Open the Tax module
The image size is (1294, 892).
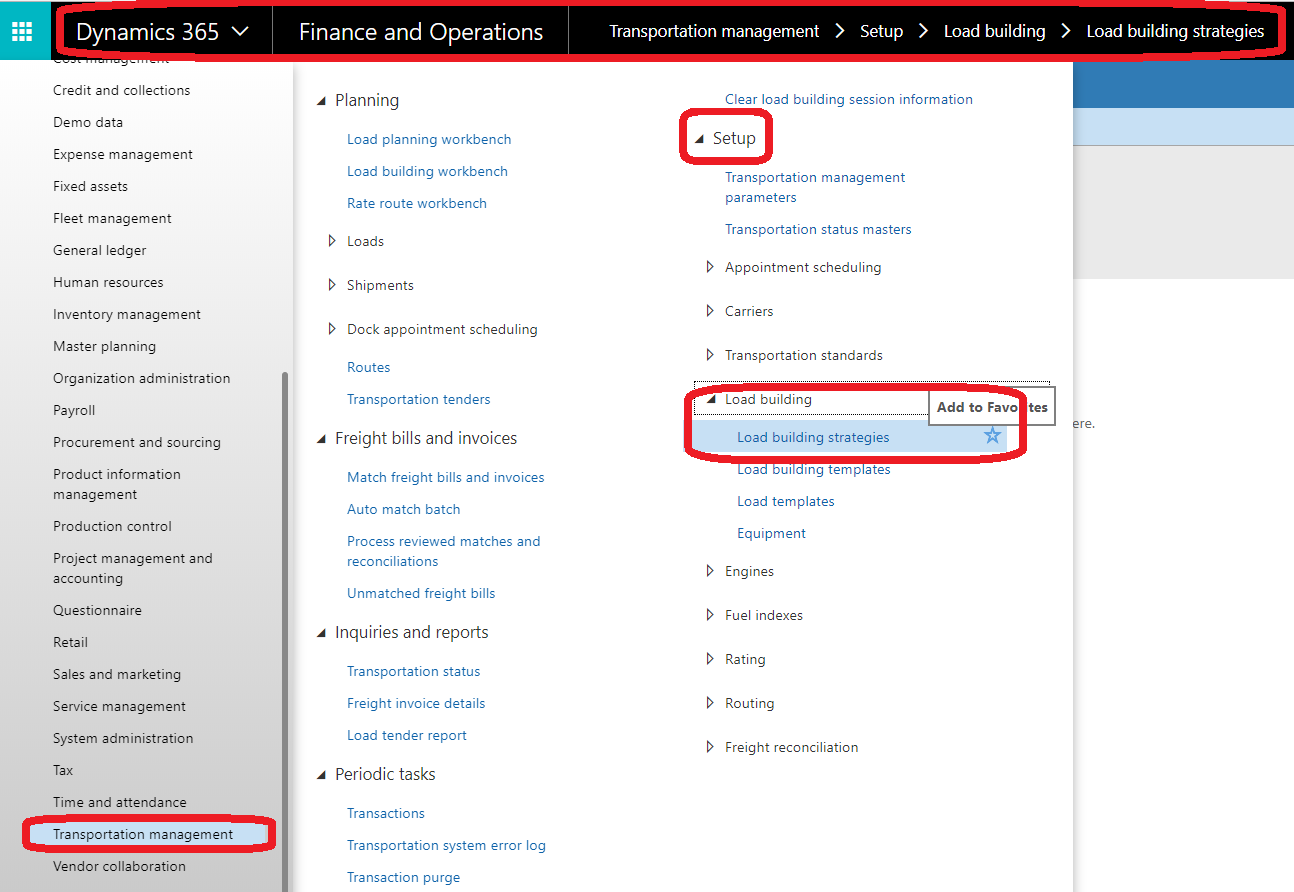(63, 770)
